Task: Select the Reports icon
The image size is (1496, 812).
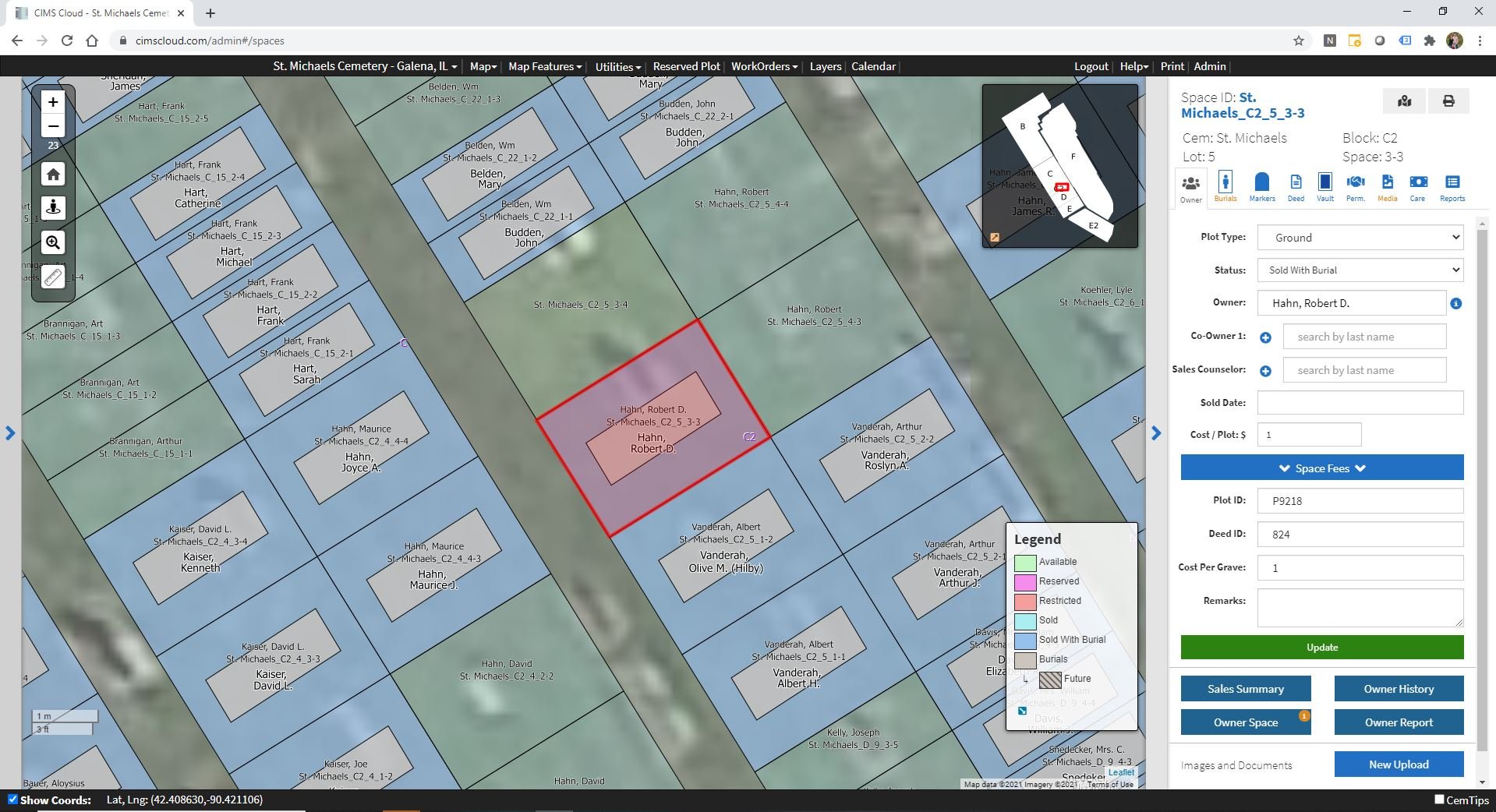Action: pos(1452,185)
